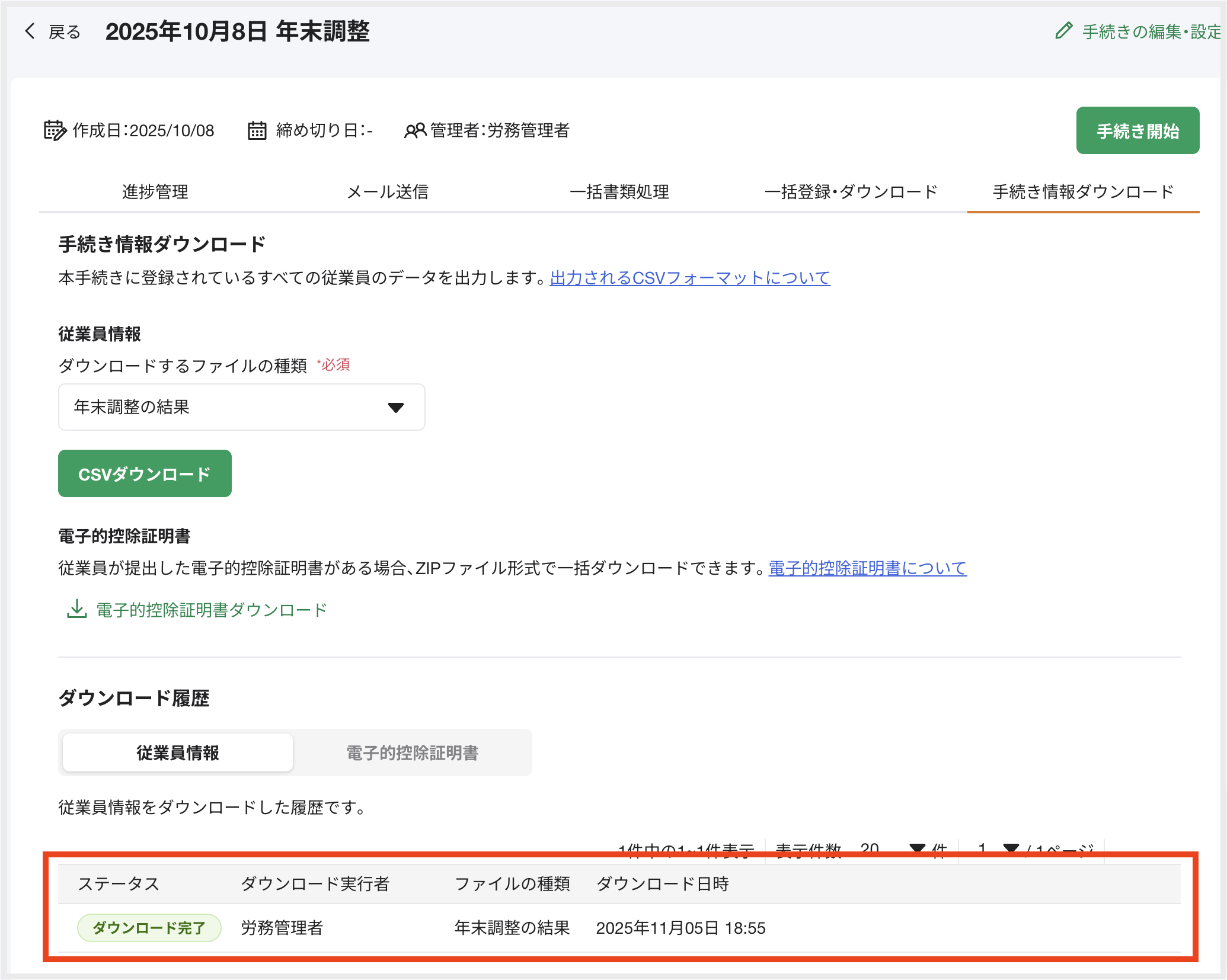Open the 出力されるCSVフォーマットについて link
Viewport: 1227px width, 980px height.
click(689, 278)
